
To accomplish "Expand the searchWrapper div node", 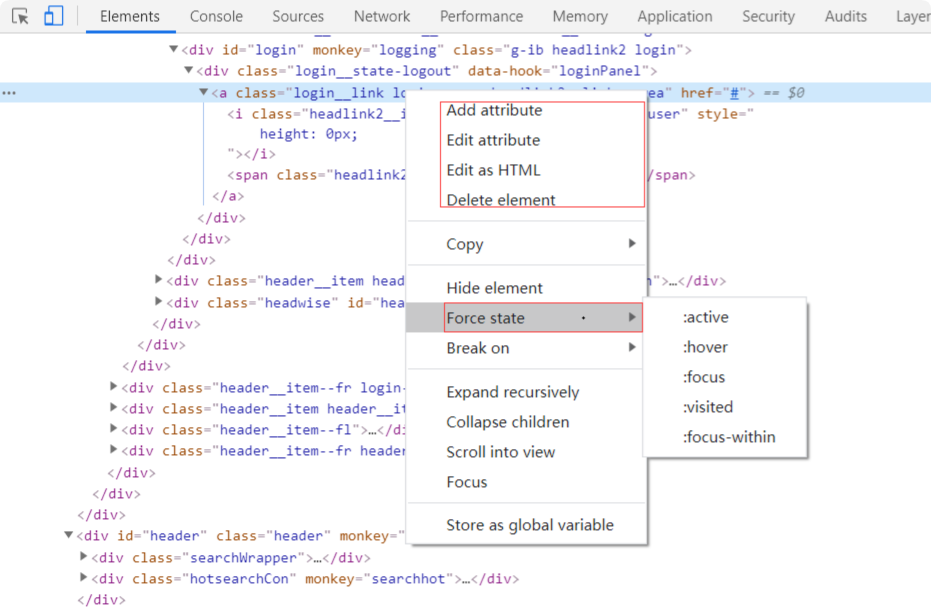I will click(84, 558).
